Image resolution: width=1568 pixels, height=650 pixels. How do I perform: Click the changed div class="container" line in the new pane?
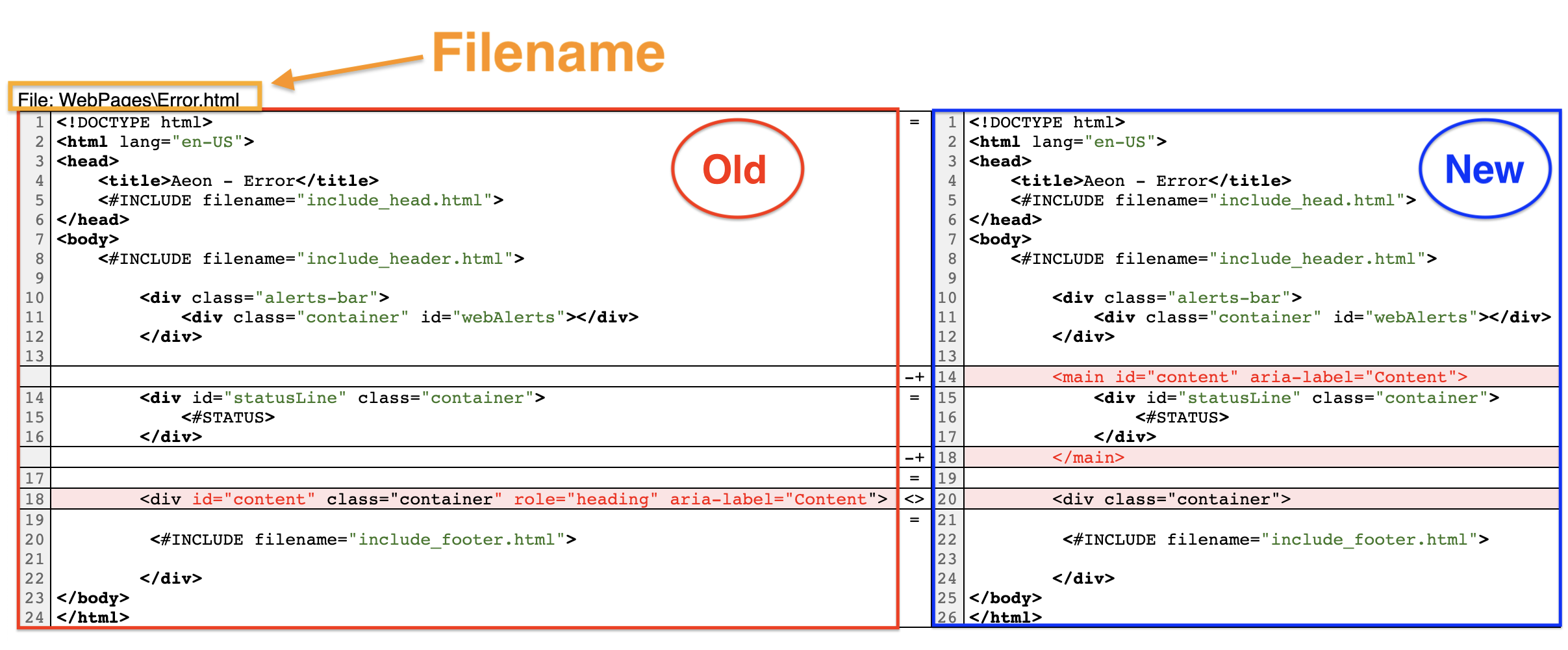1171,499
